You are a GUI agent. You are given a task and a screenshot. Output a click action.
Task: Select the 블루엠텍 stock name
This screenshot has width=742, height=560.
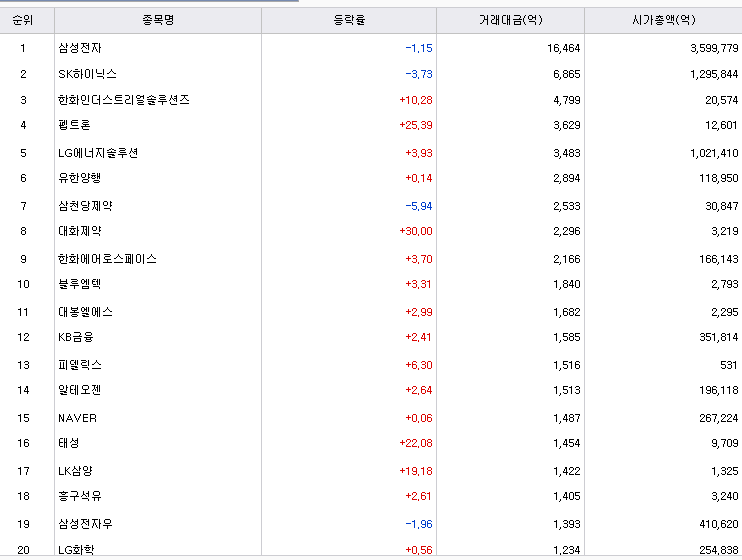(x=80, y=284)
